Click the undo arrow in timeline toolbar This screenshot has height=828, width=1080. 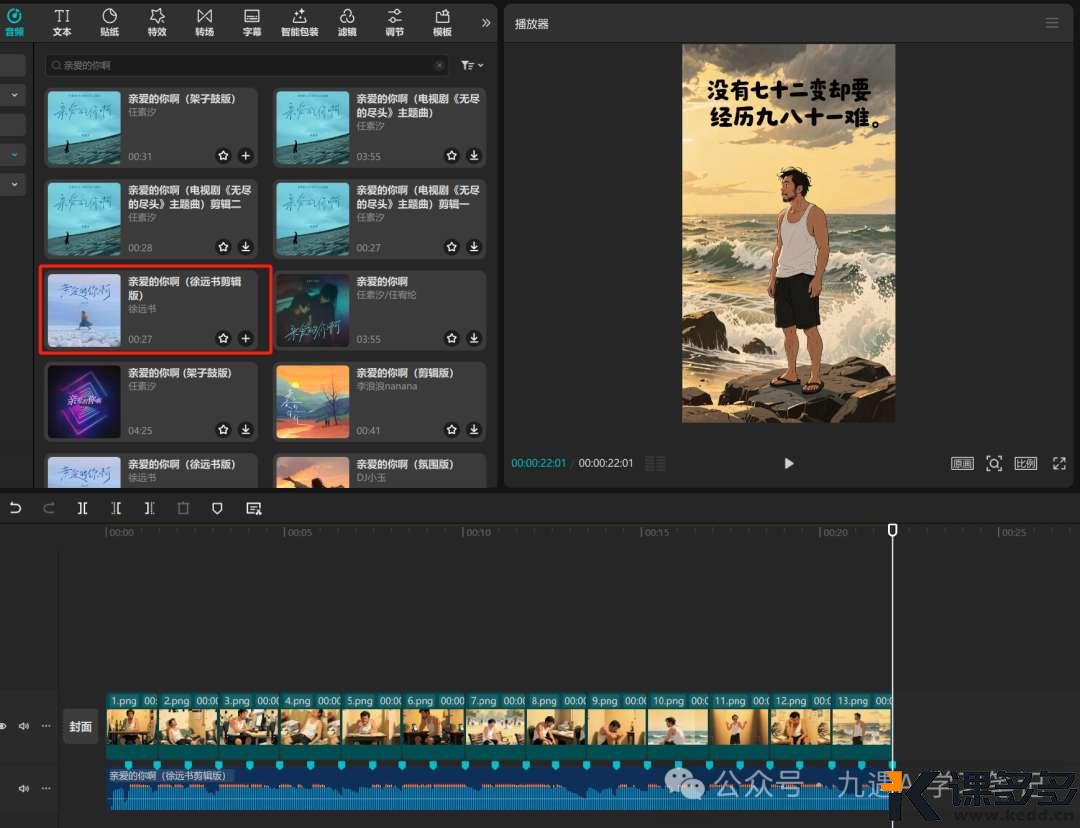coord(15,508)
